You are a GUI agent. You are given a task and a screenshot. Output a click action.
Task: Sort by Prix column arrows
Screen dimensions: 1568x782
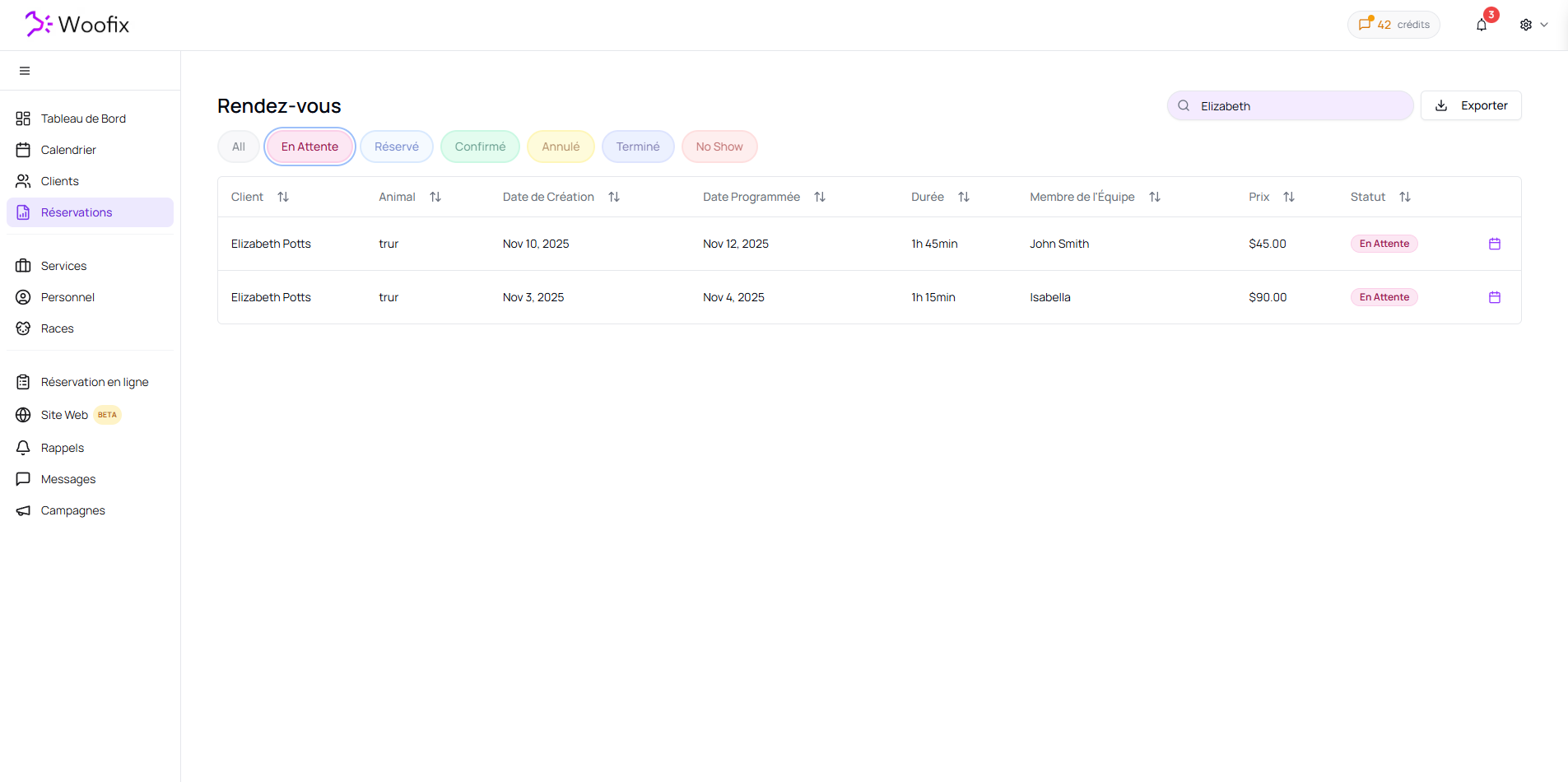point(1289,197)
